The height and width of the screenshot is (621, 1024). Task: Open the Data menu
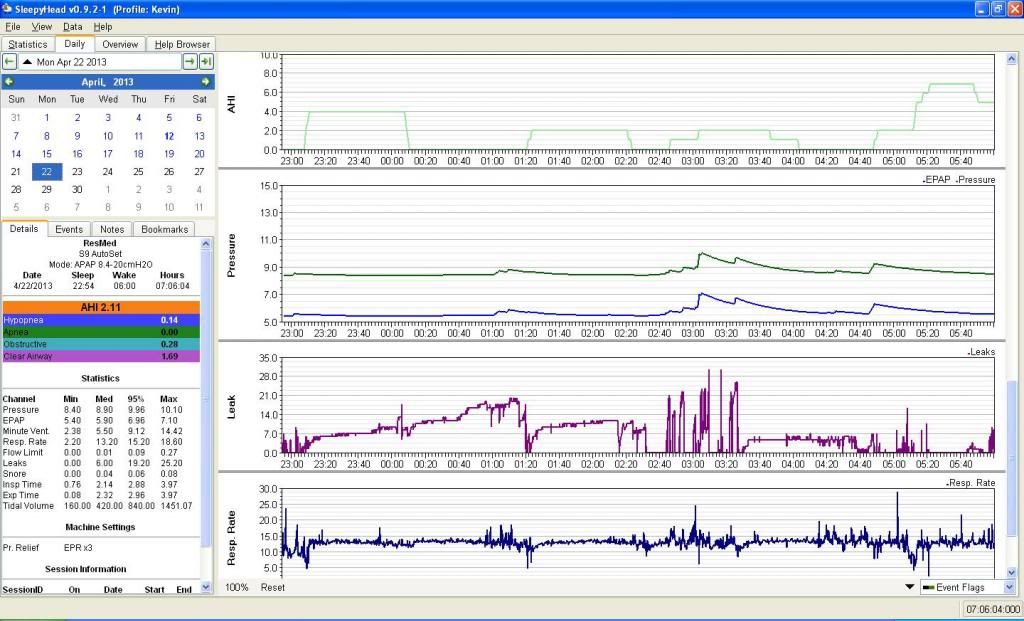73,26
